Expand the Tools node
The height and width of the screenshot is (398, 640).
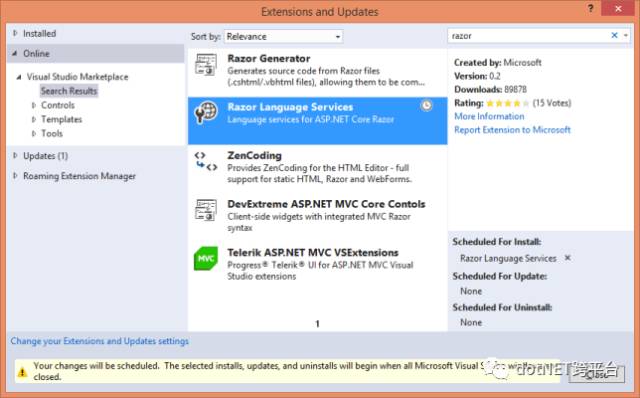tap(34, 133)
